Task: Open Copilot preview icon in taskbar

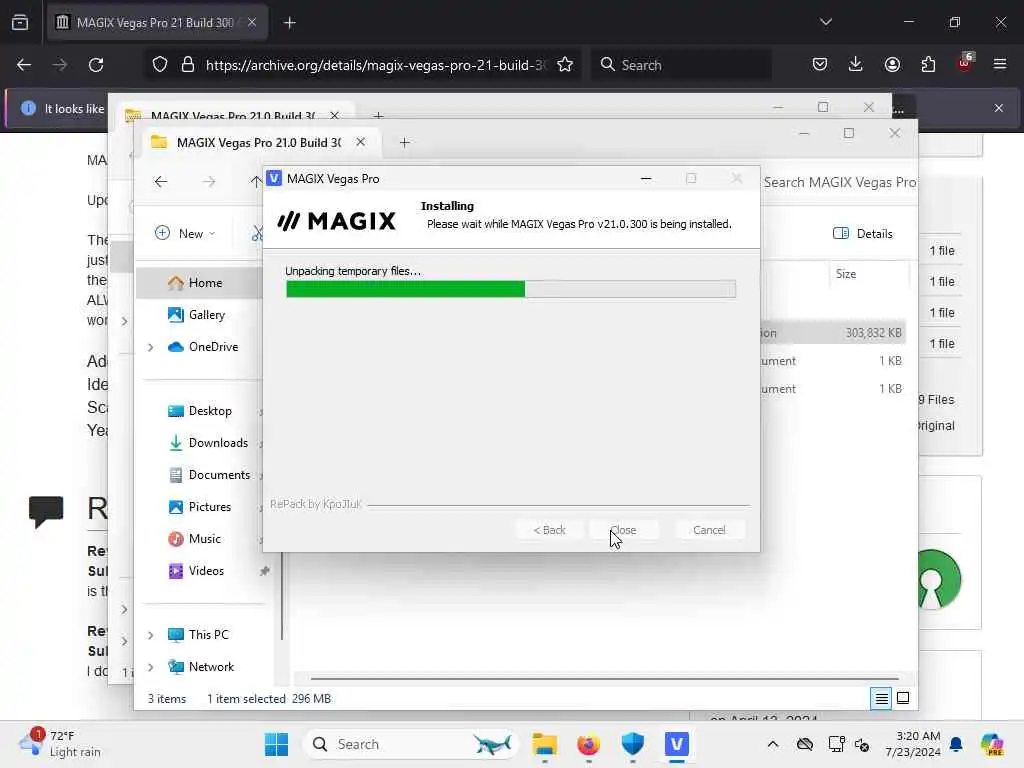Action: [992, 744]
